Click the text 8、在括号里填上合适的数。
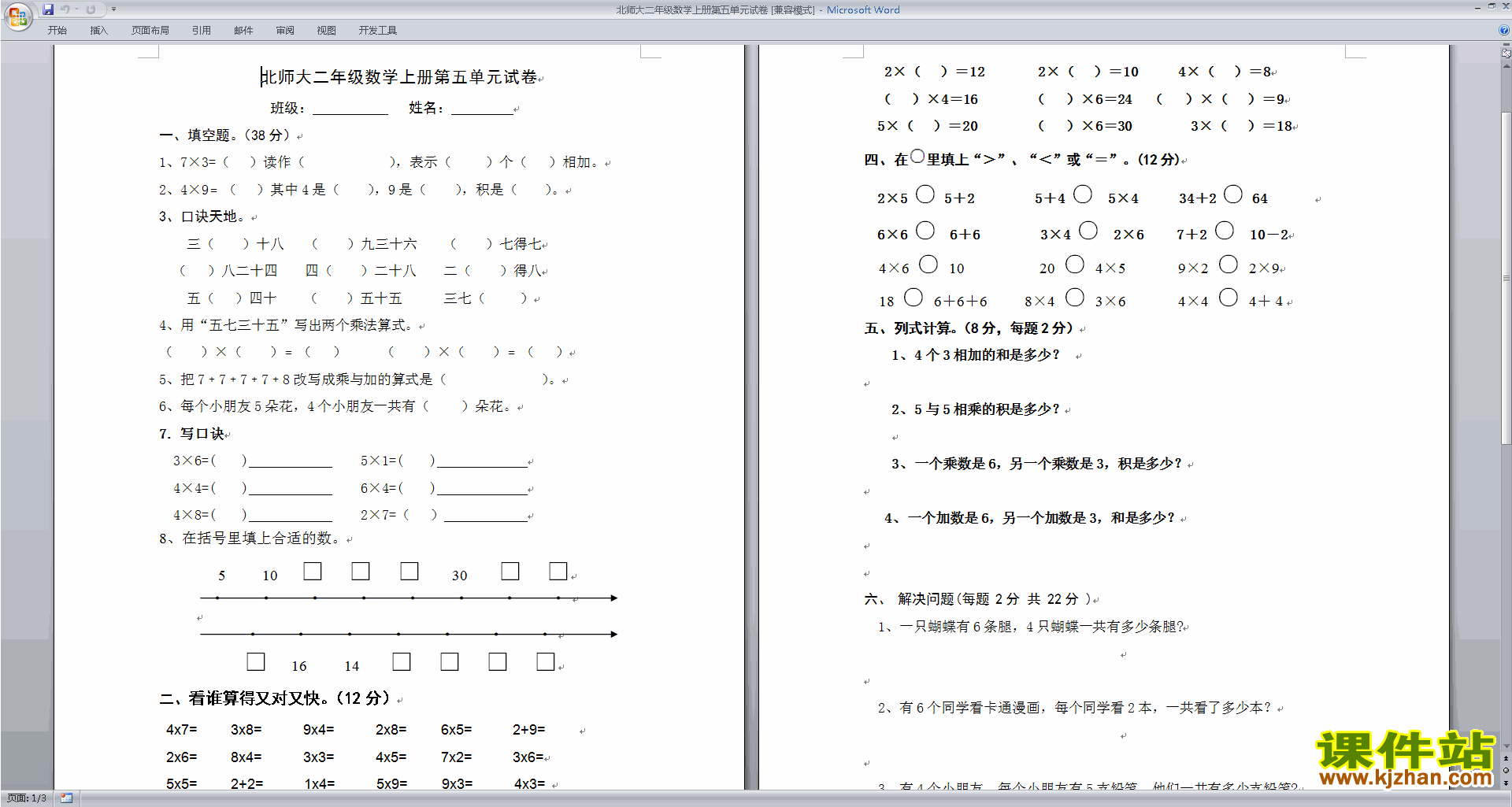This screenshot has height=807, width=1512. coord(250,539)
